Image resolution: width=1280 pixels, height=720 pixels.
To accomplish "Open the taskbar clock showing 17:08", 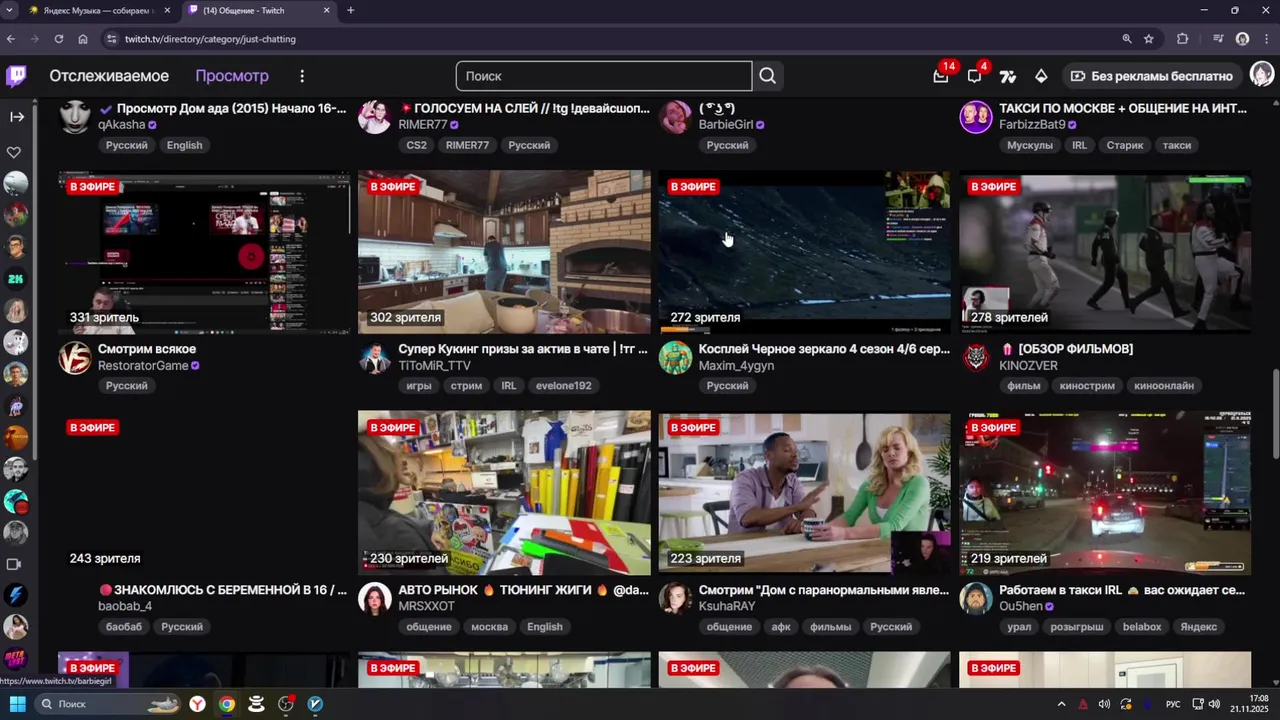I will pos(1250,704).
